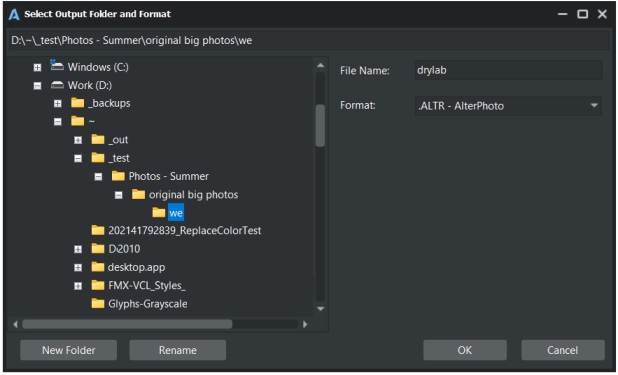
Task: Select the 'Work (D:)' tree label
Action: [x=90, y=85]
